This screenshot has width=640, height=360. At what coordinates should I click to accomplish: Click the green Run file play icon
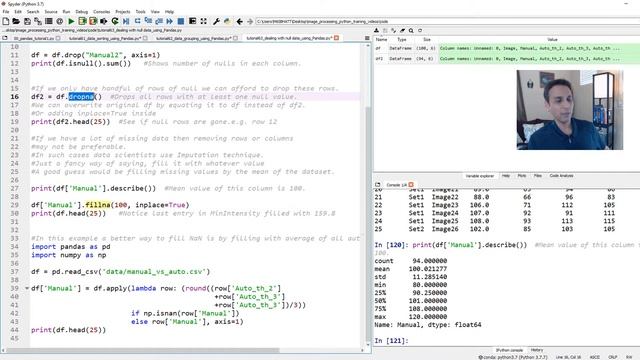tap(71, 21)
